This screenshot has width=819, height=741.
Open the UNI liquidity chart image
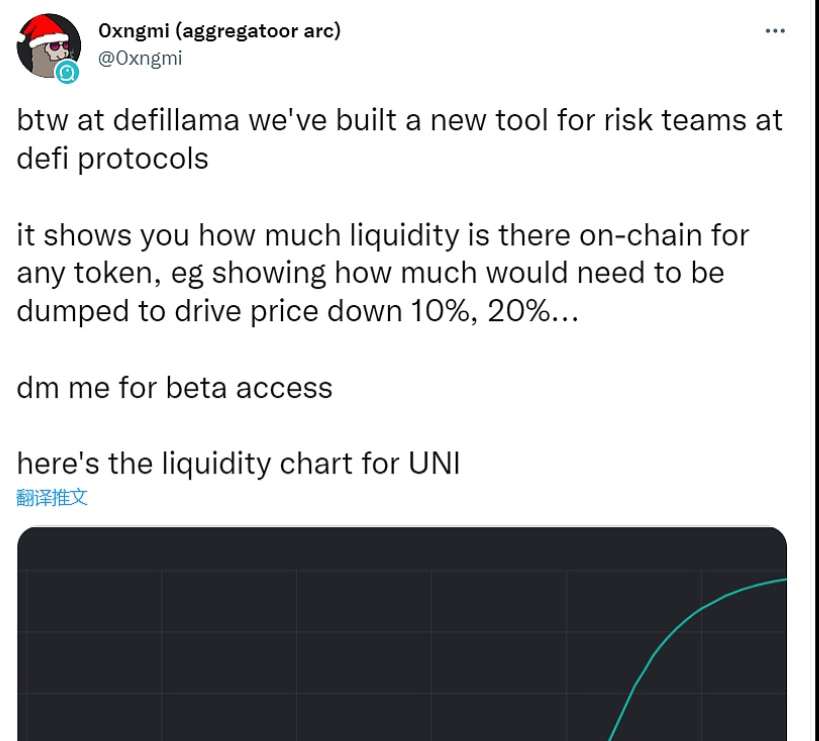pos(400,640)
